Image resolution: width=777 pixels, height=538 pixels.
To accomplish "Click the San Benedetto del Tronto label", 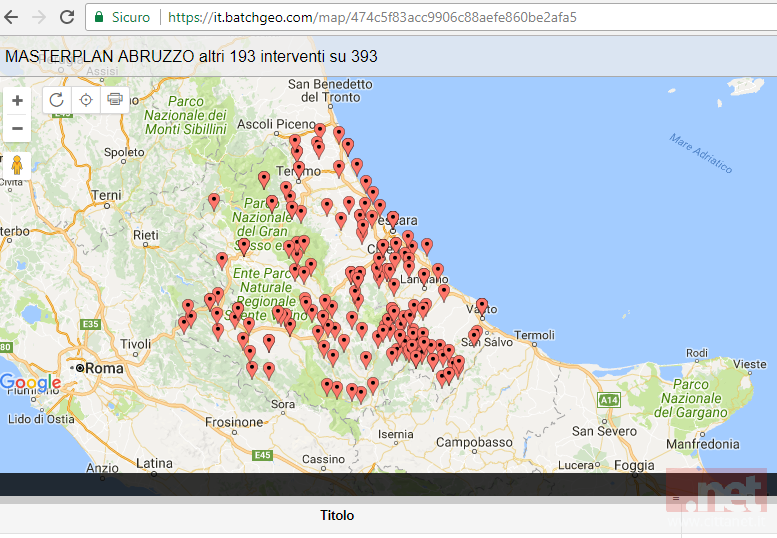I will [x=331, y=91].
